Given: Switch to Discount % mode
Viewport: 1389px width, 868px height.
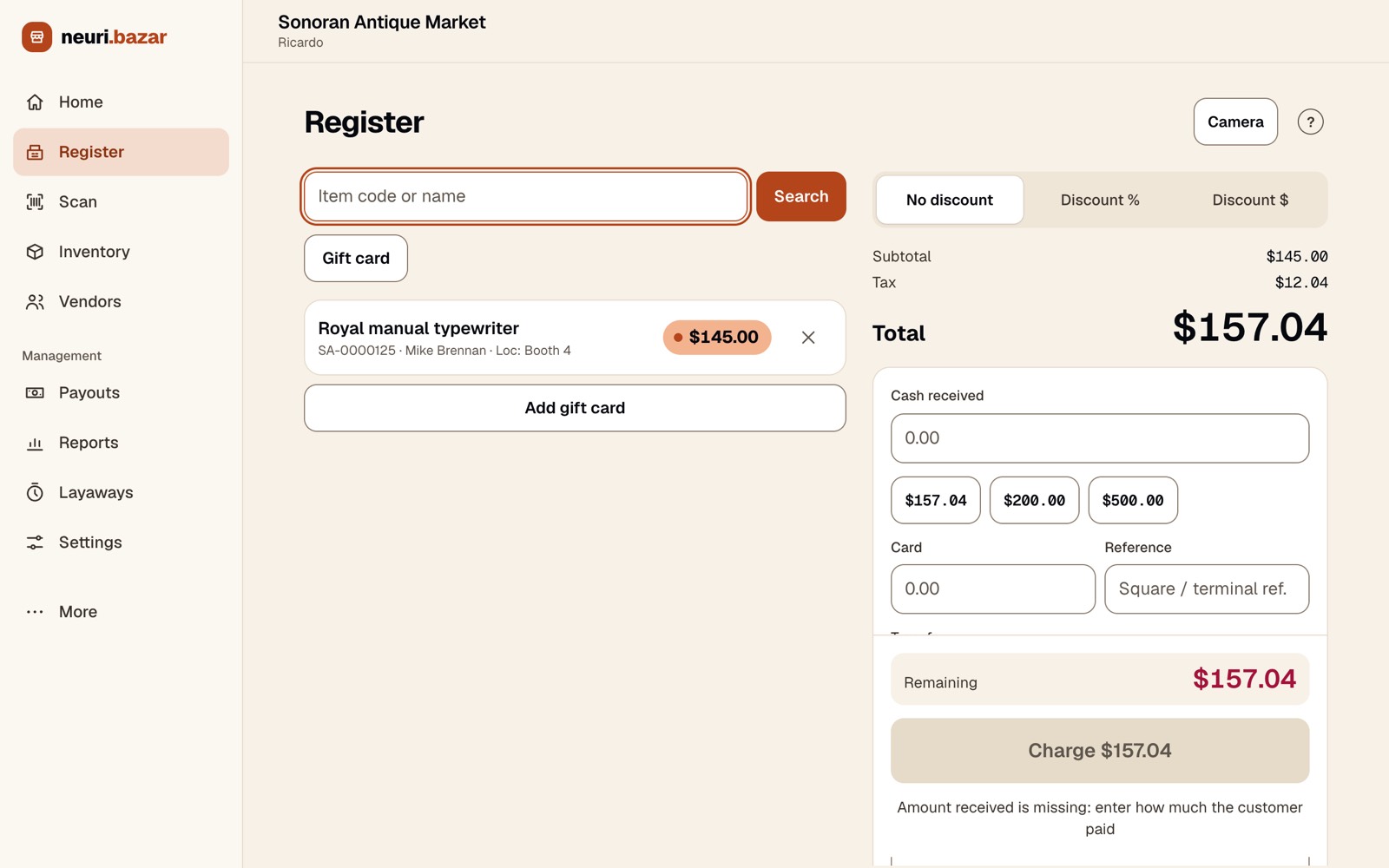Looking at the screenshot, I should (x=1100, y=200).
